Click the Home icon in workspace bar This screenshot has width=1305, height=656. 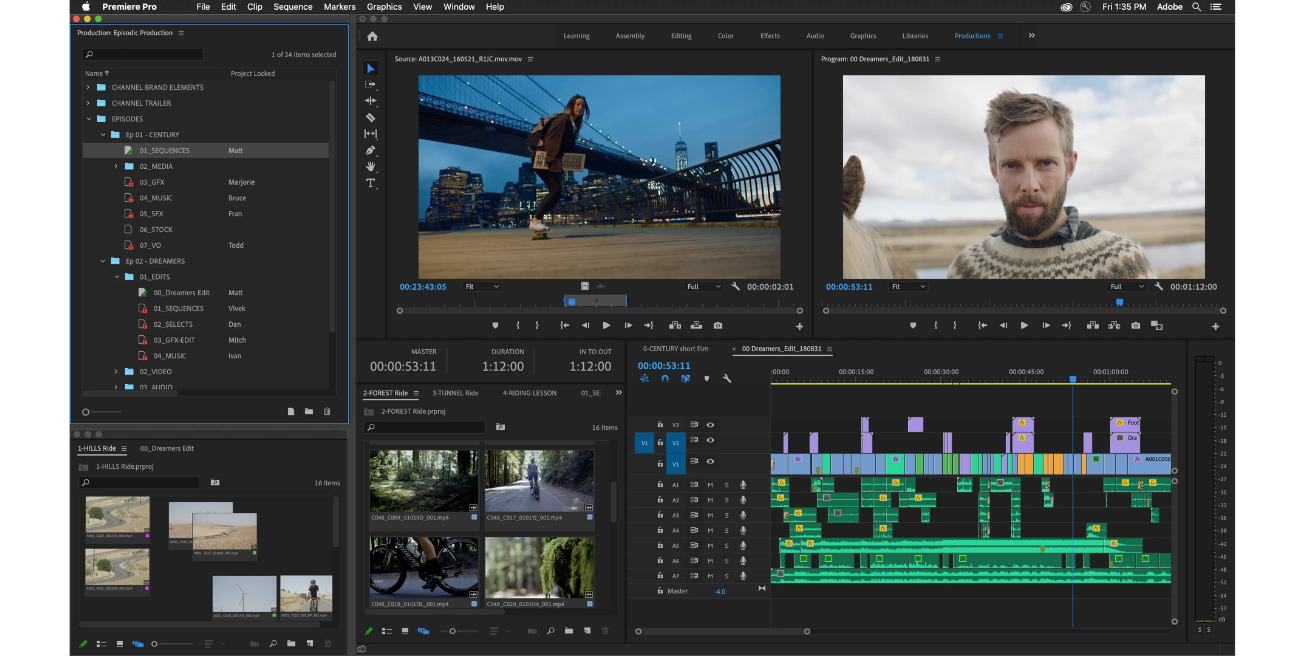372,36
